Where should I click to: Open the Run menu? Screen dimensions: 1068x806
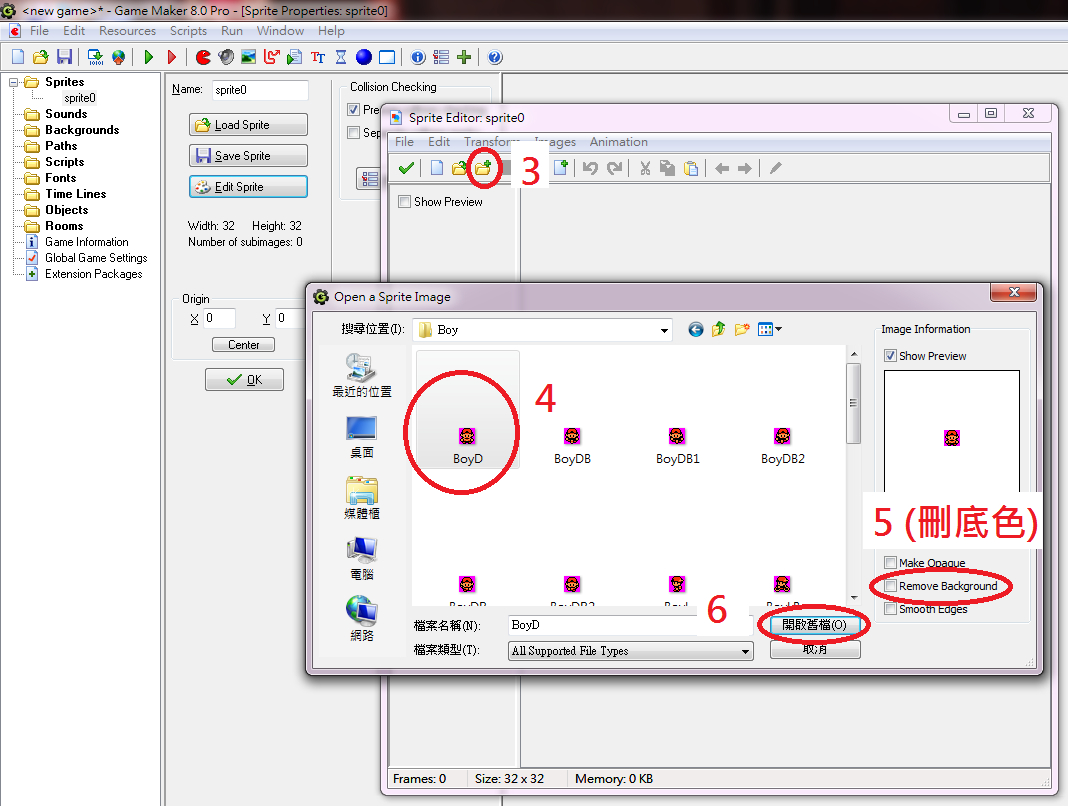pos(232,31)
